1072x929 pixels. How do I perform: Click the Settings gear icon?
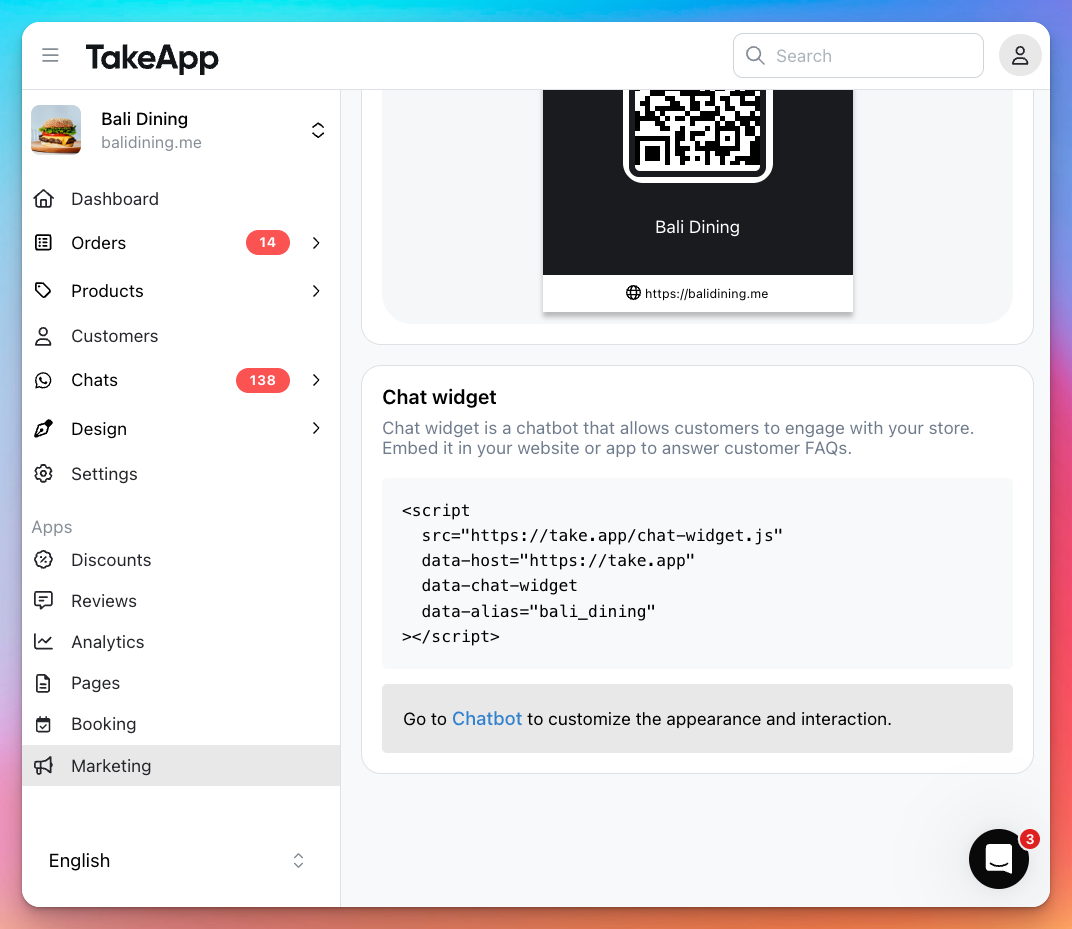[x=44, y=474]
